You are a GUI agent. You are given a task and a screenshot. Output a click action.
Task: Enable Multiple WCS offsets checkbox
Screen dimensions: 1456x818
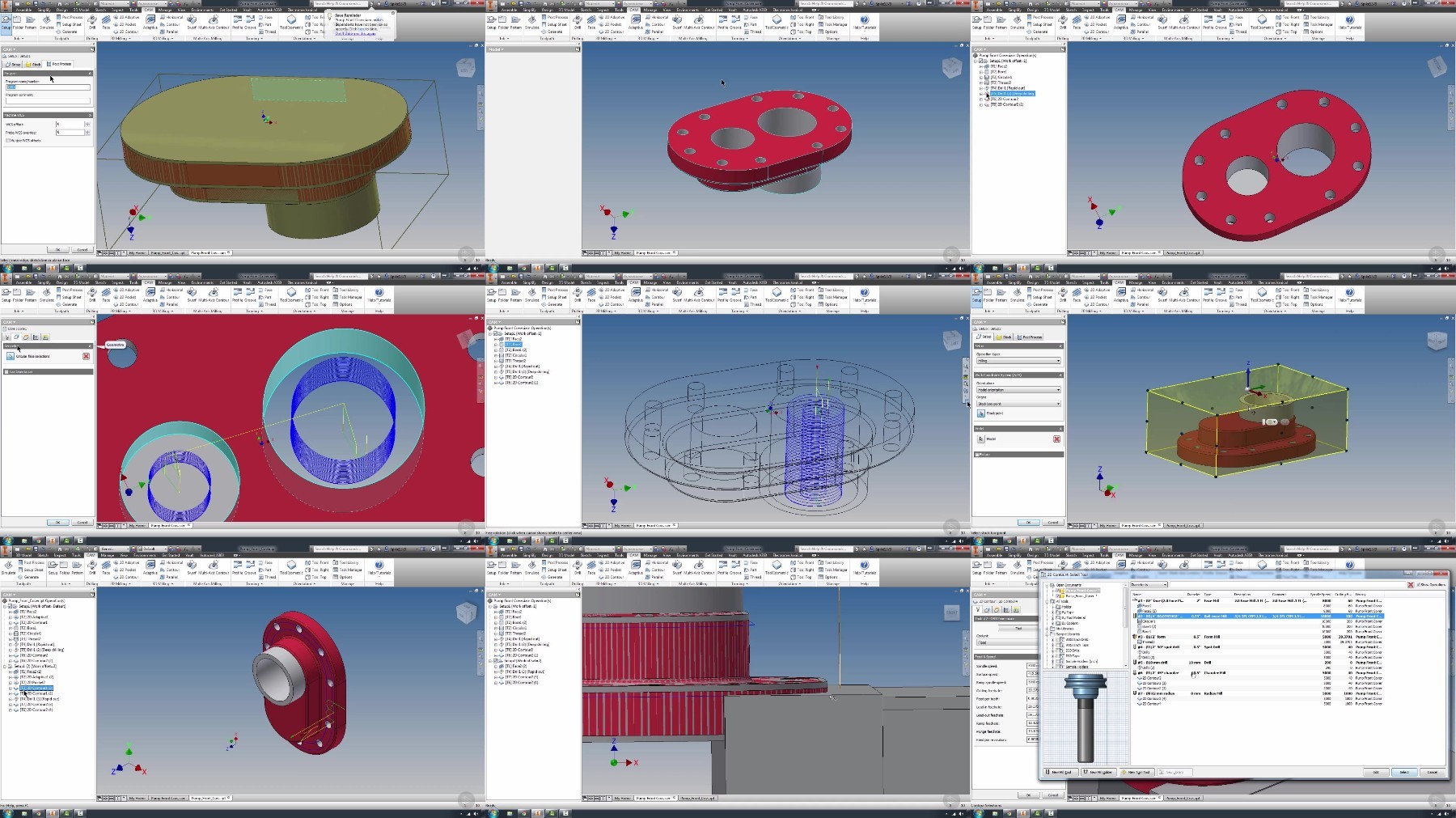click(x=8, y=140)
